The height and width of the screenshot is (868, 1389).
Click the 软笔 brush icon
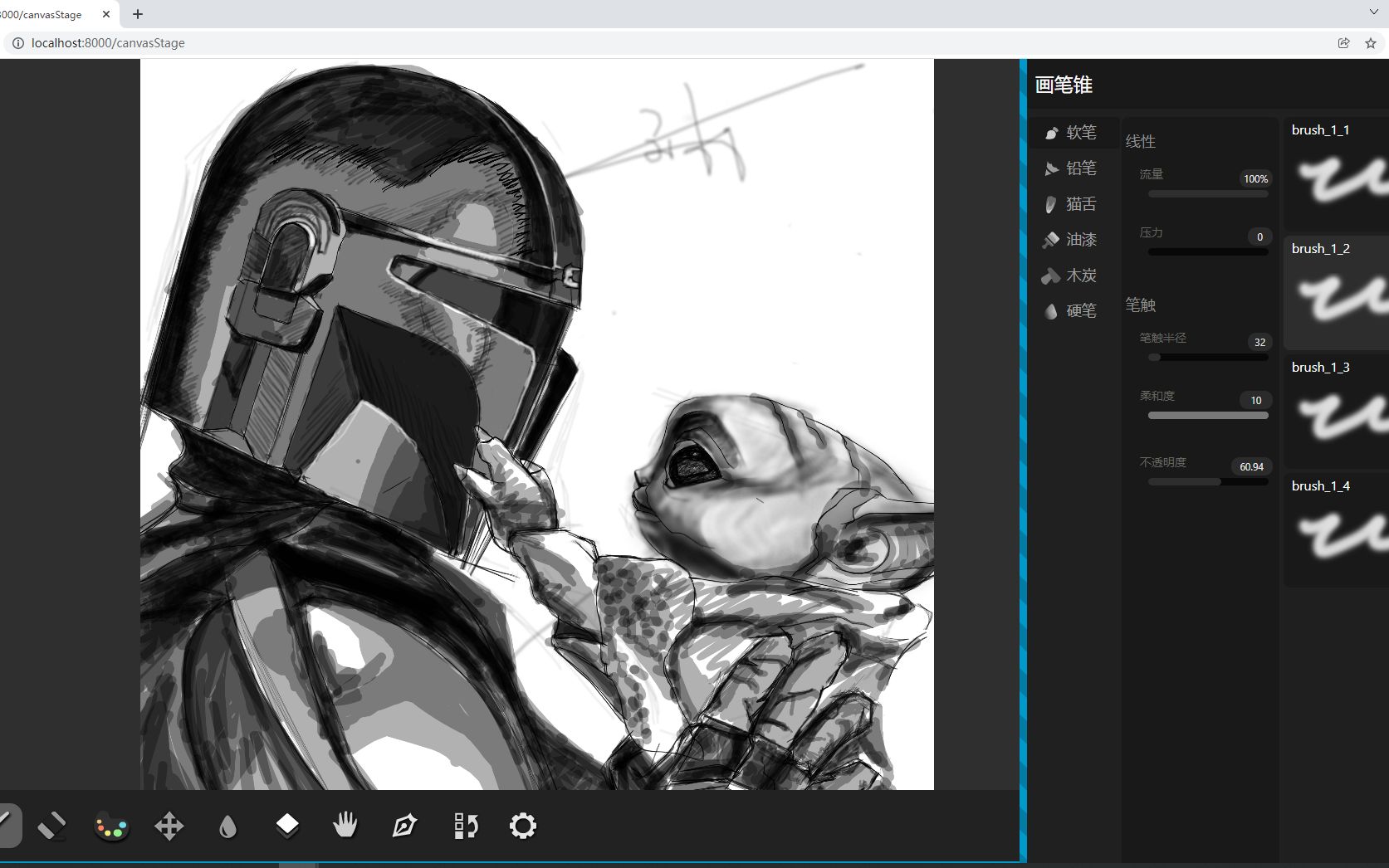point(1051,133)
